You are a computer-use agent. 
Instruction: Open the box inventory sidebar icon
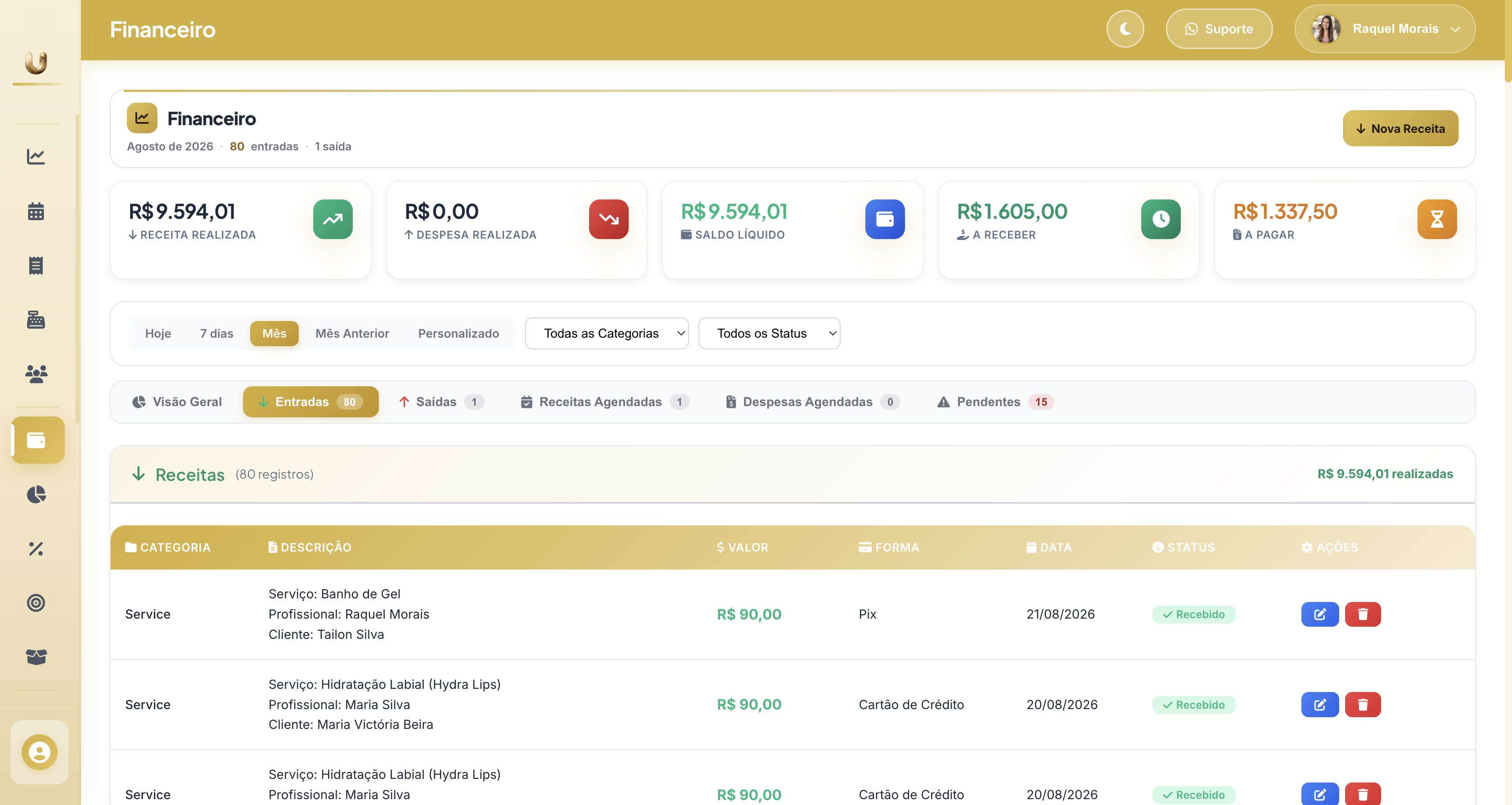(36, 656)
